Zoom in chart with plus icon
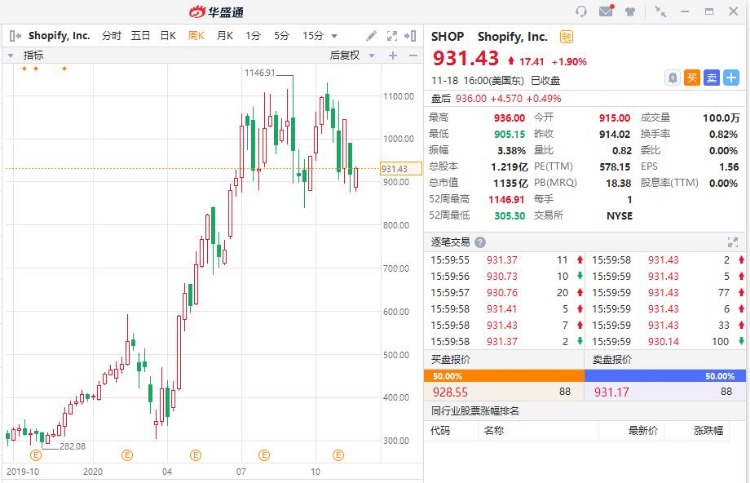Viewport: 750px width, 483px height. (x=393, y=55)
